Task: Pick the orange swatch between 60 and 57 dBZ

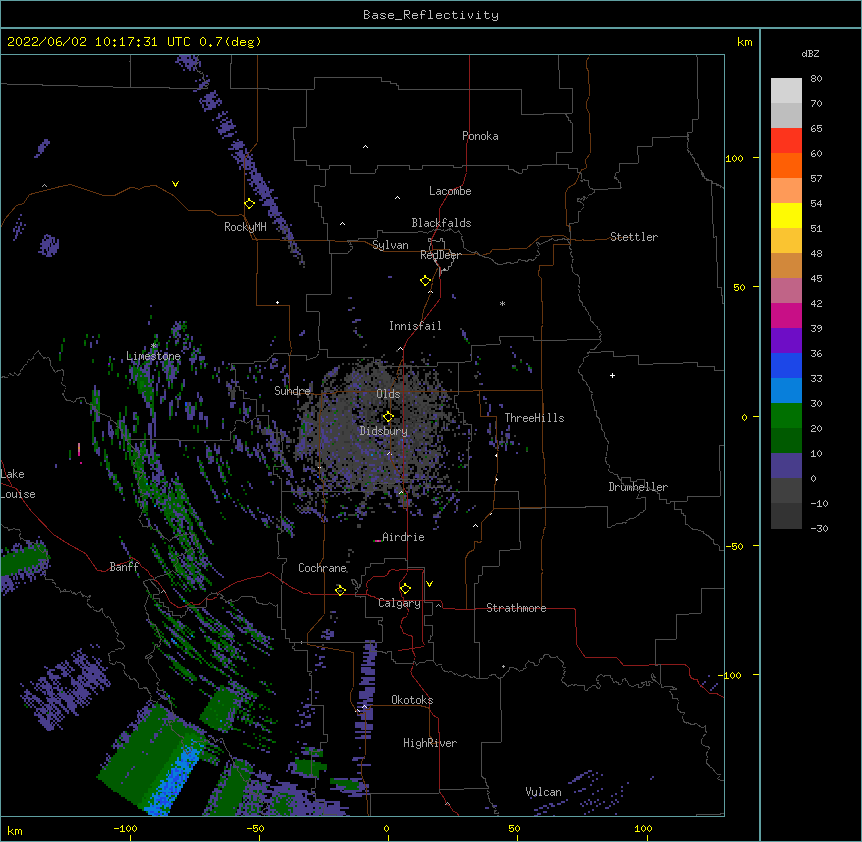Action: (786, 165)
